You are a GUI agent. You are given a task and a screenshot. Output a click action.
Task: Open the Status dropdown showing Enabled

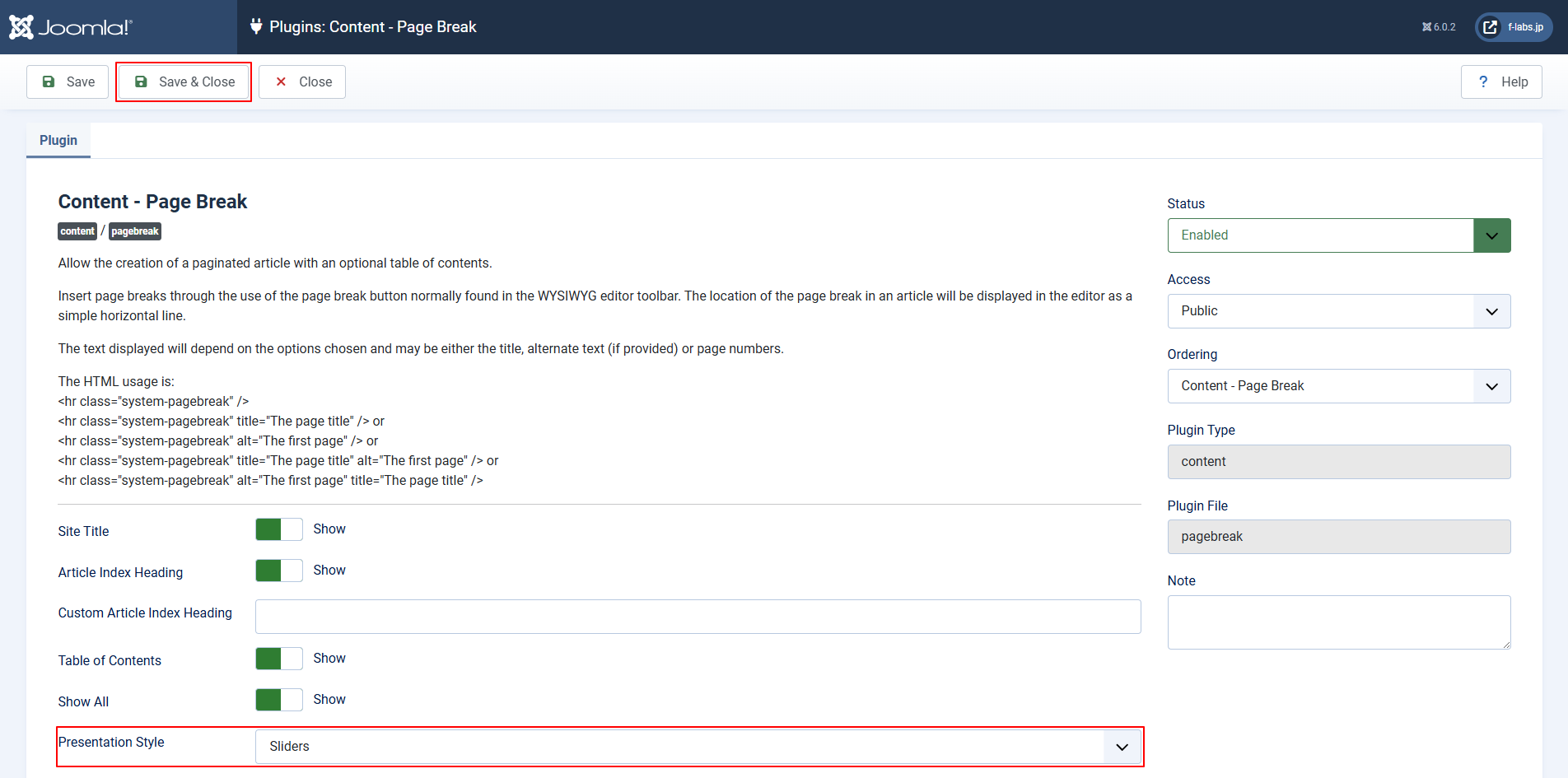[x=1338, y=235]
